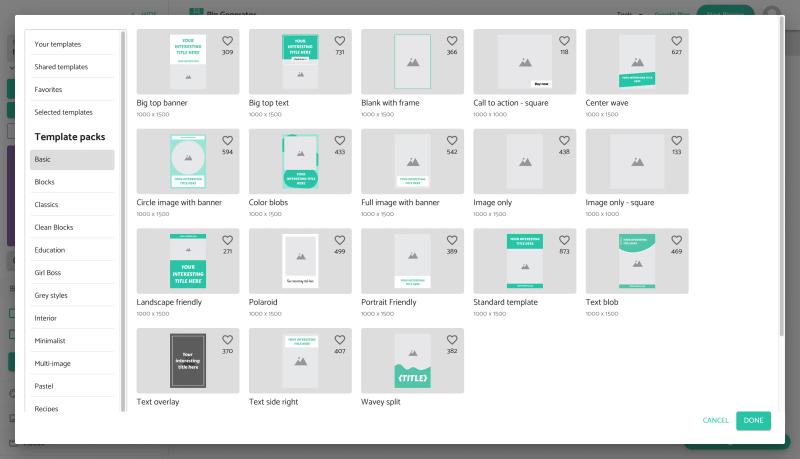
Task: Favorite the Center wave template
Action: tap(677, 41)
